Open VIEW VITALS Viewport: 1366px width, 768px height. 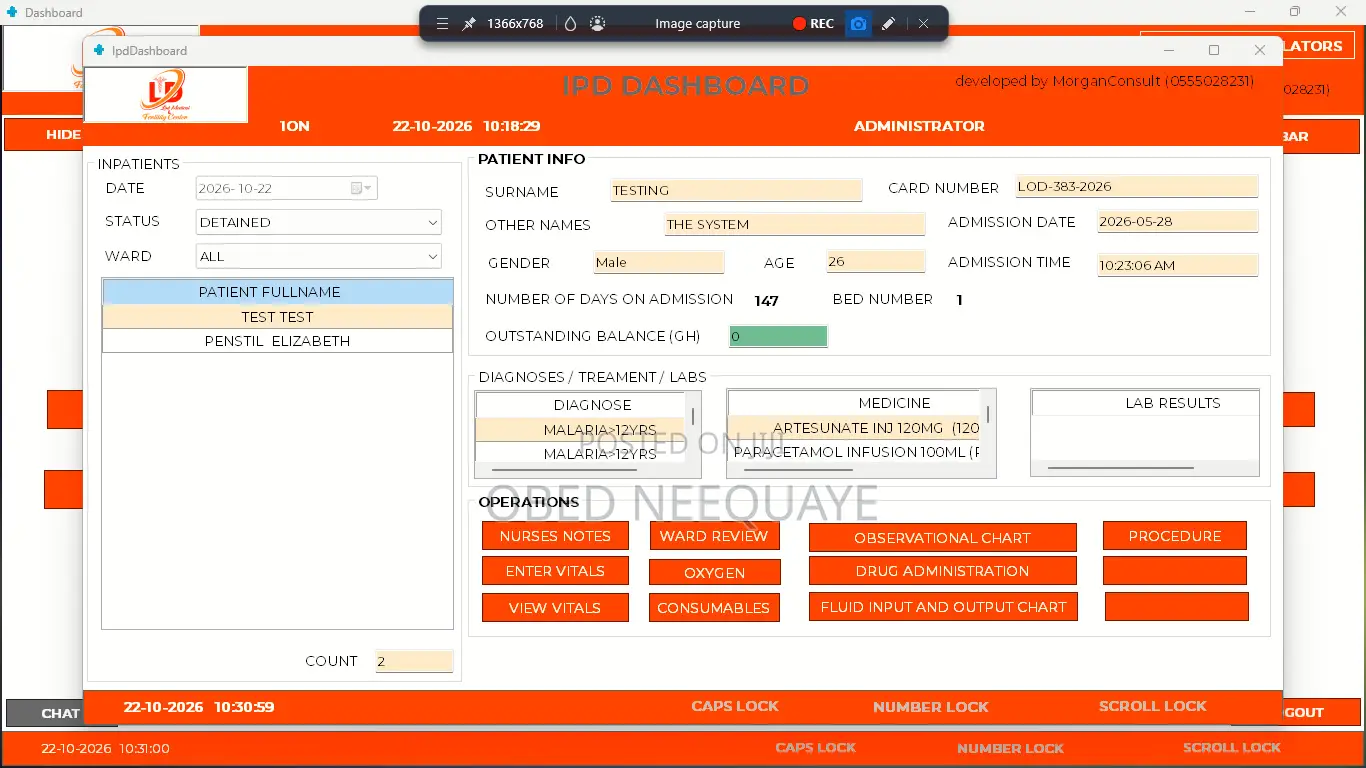pos(555,607)
